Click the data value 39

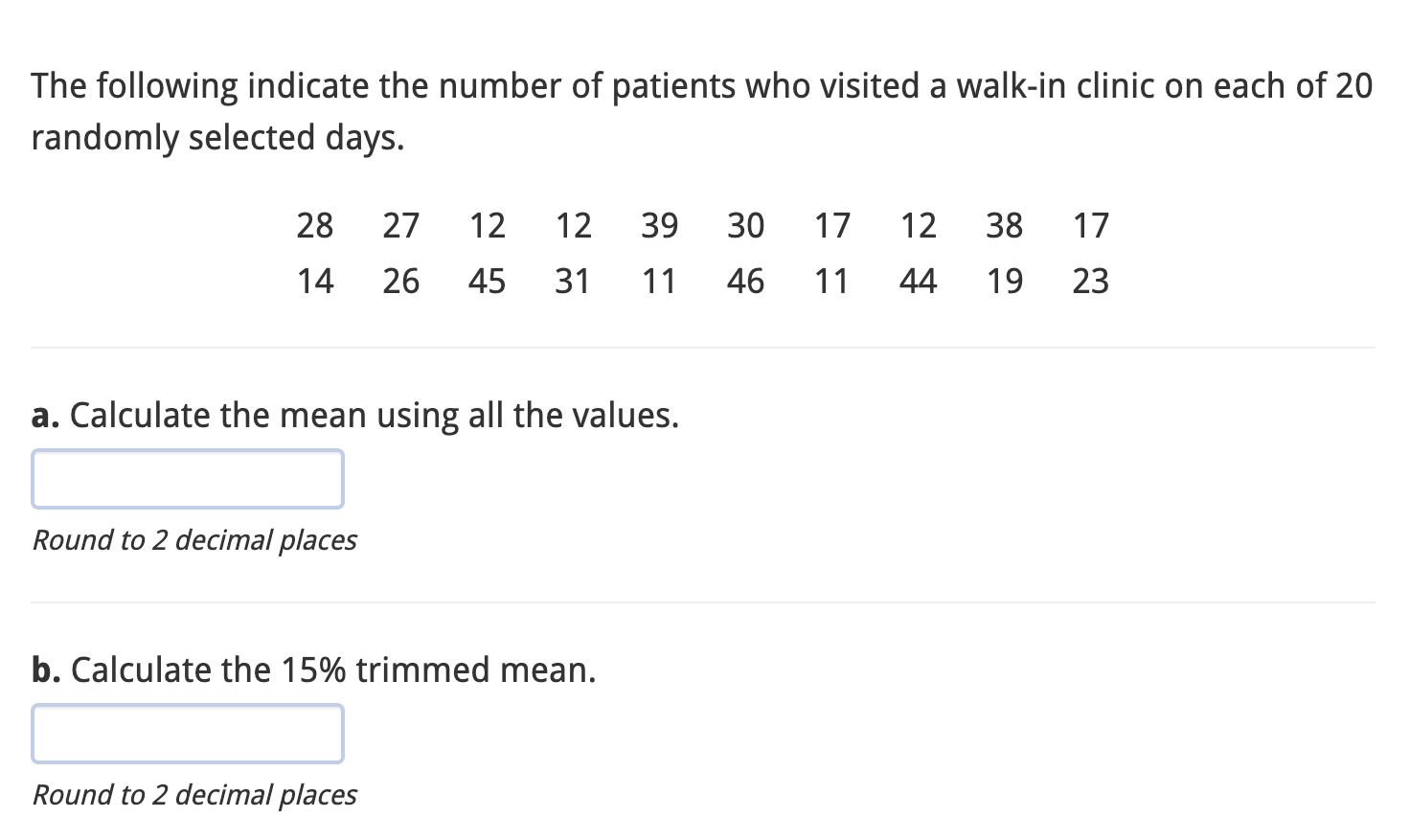(659, 225)
